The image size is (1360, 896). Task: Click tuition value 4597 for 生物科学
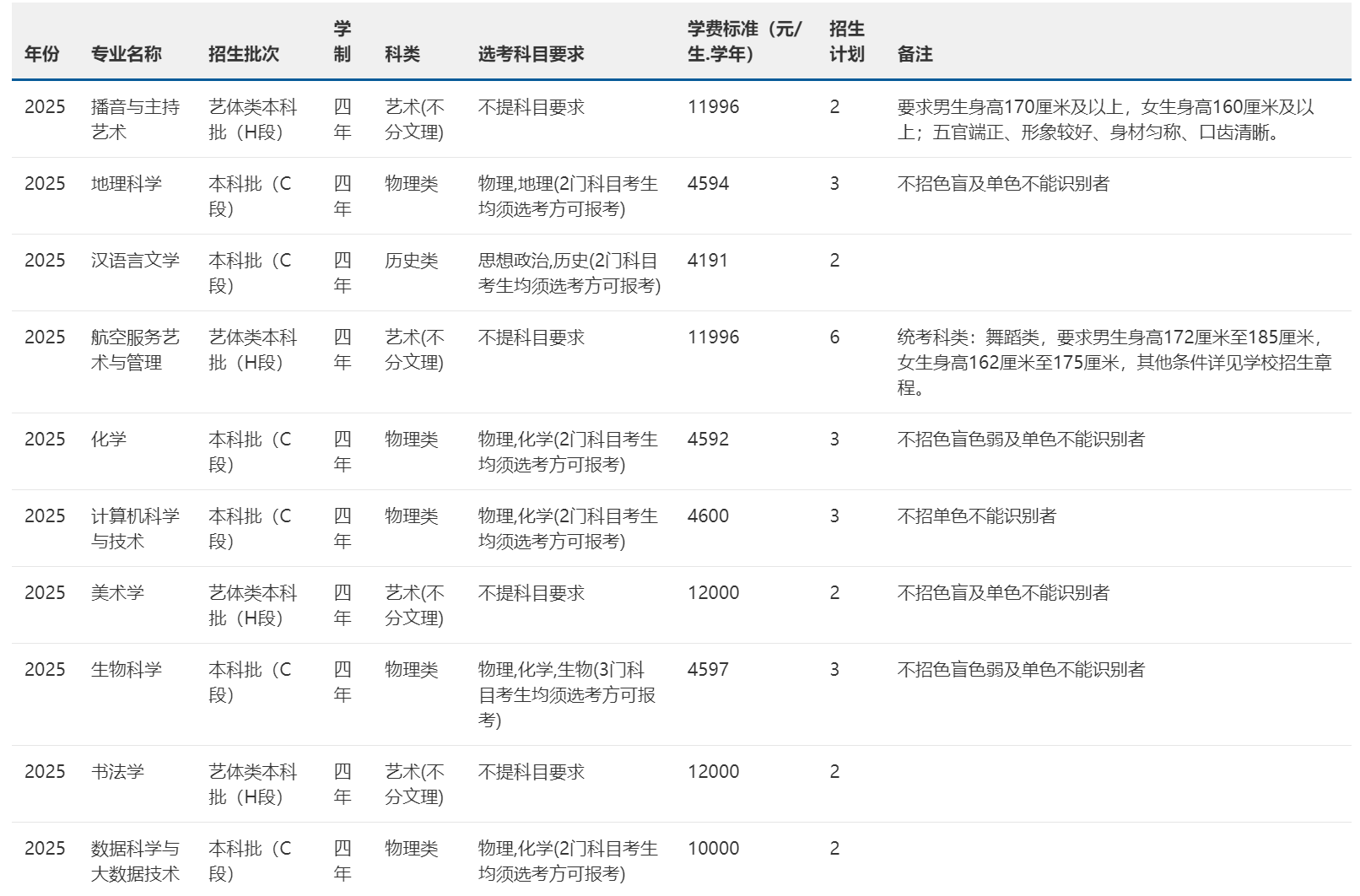tap(709, 670)
